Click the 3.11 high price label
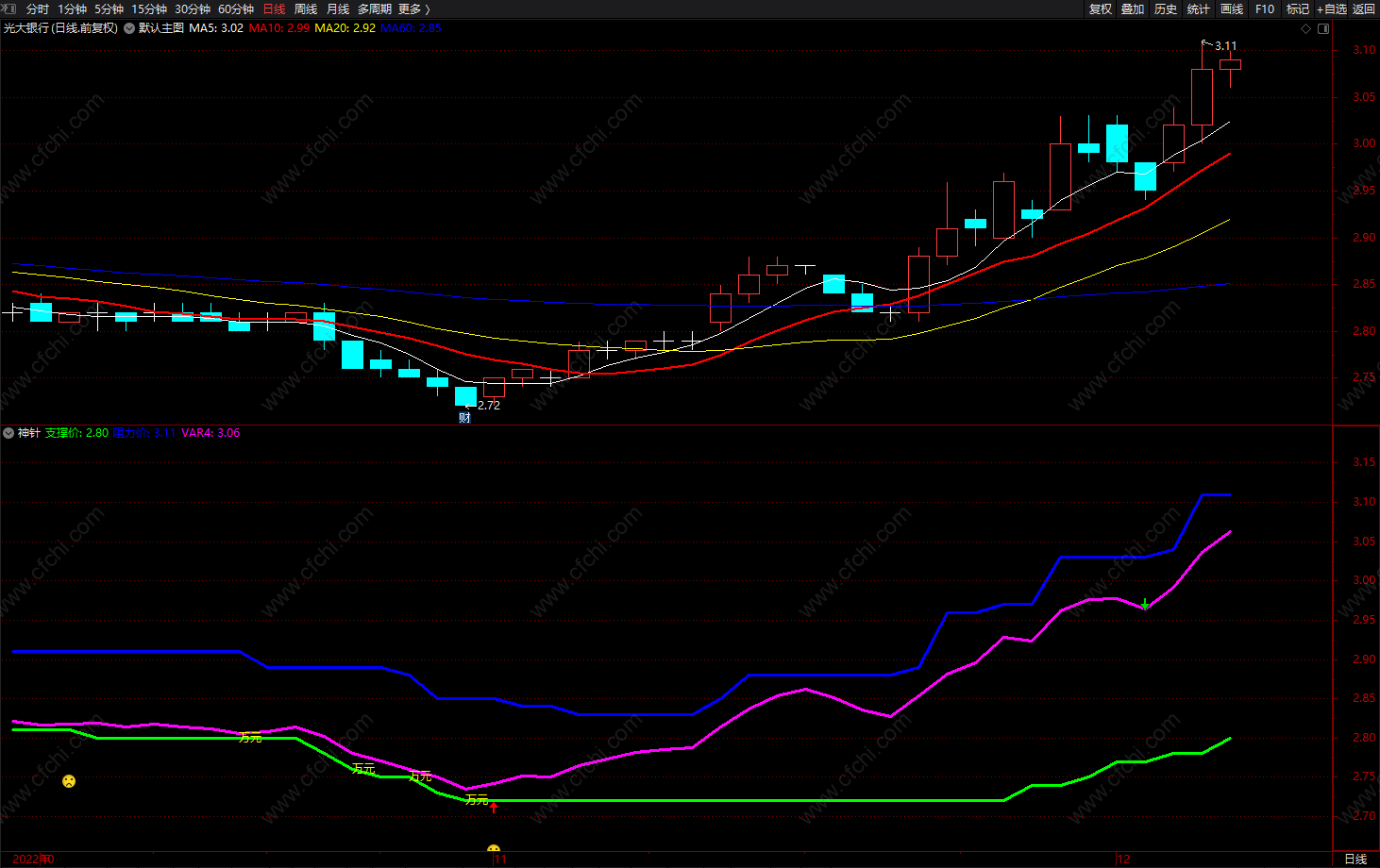Screen dimensions: 1380x868 click(1225, 45)
